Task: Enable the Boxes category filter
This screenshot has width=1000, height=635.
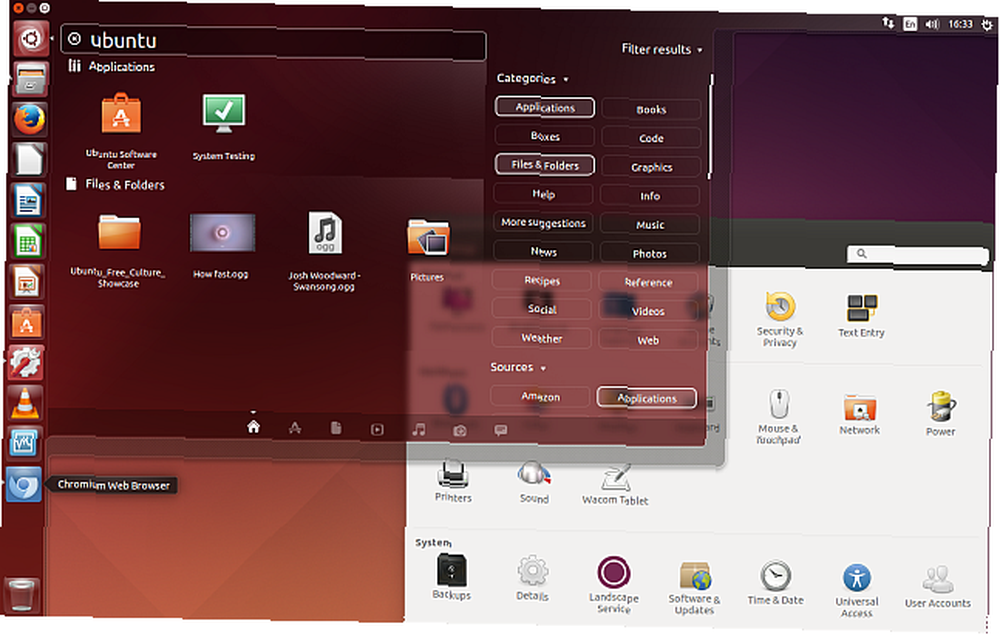Action: pyautogui.click(x=545, y=136)
